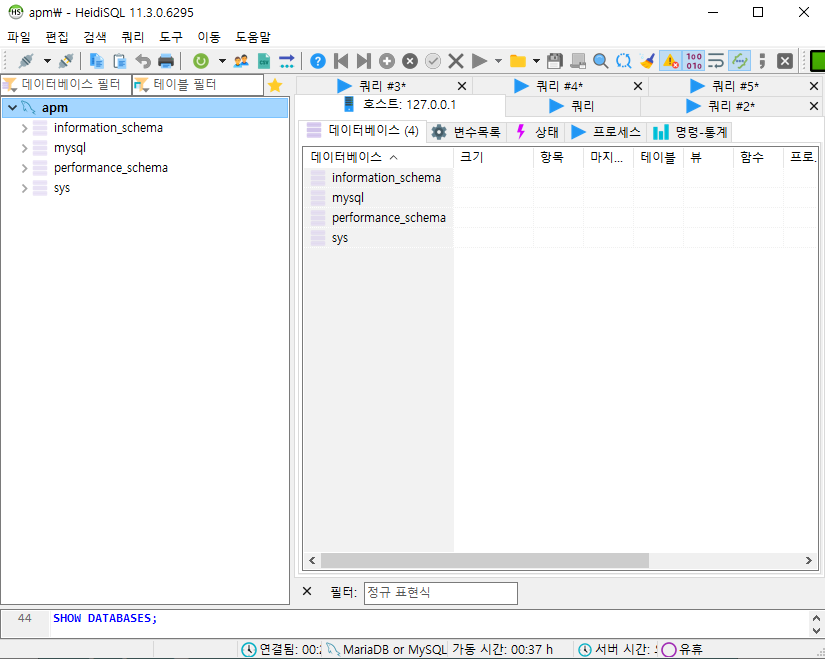Click the disconnect plug icon
825x659 pixels.
pos(66,61)
